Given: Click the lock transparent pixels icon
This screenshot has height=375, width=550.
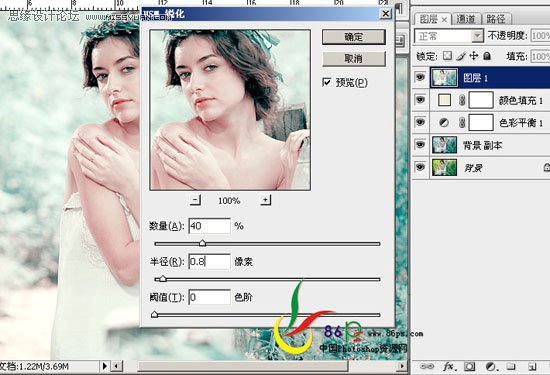Looking at the screenshot, I should coord(447,56).
